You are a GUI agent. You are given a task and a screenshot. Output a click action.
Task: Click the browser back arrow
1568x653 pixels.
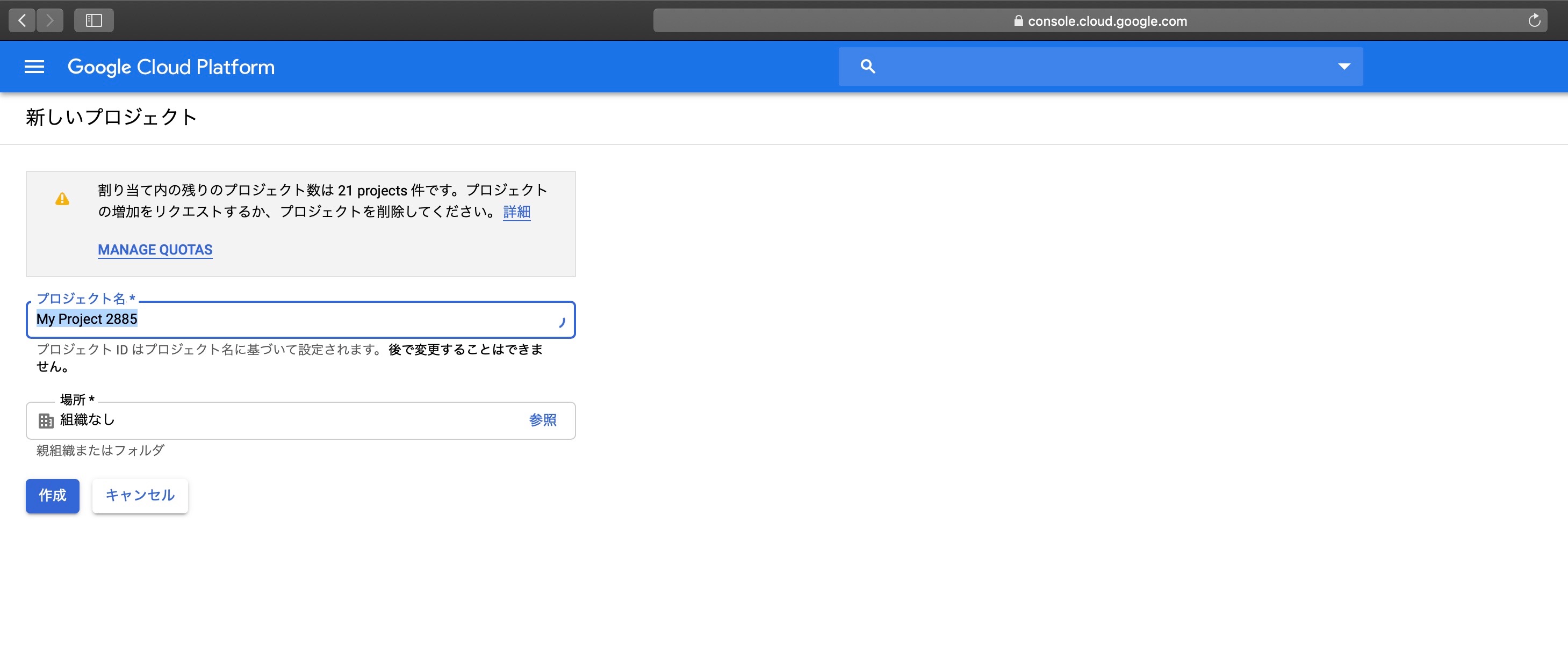pos(21,20)
